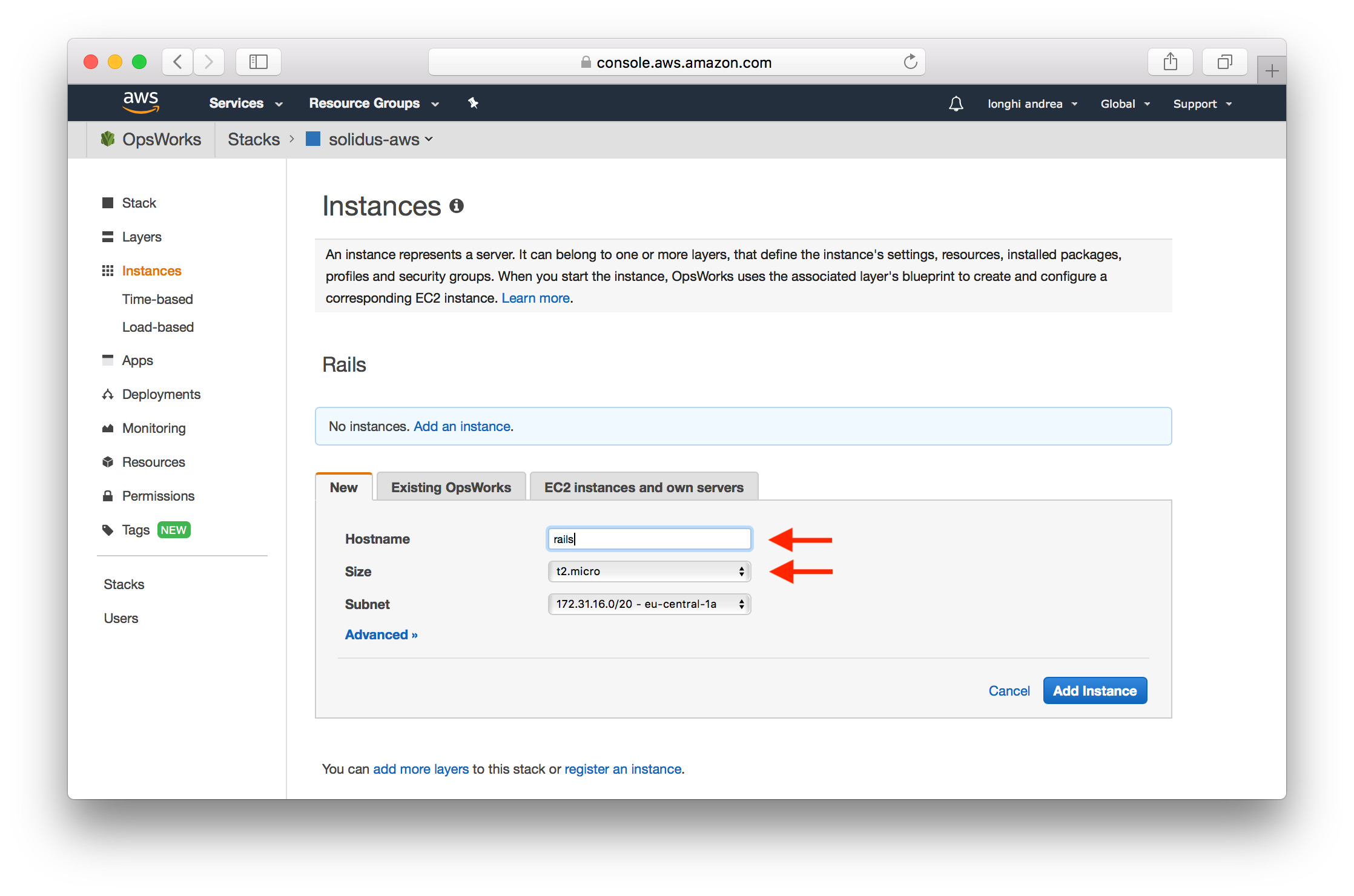Click the Cancel link
Viewport: 1354px width, 896px height.
click(1008, 691)
